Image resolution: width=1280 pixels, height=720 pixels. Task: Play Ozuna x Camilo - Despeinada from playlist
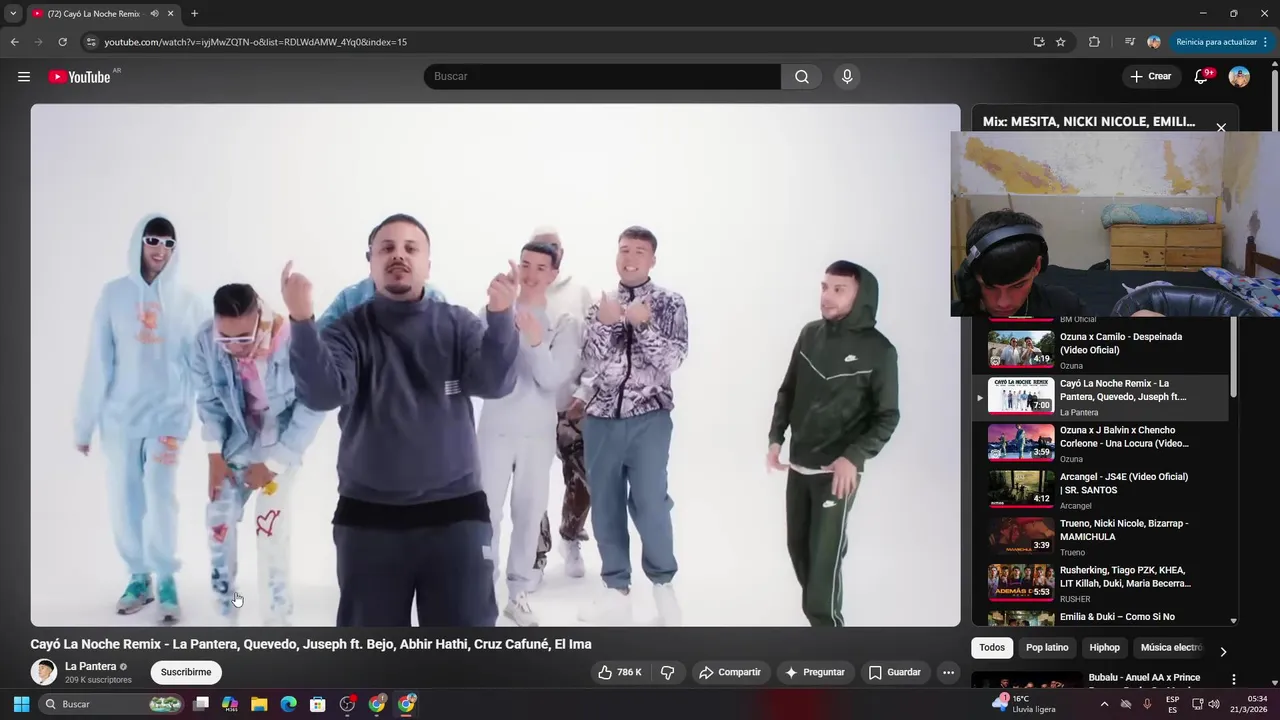pyautogui.click(x=1100, y=351)
